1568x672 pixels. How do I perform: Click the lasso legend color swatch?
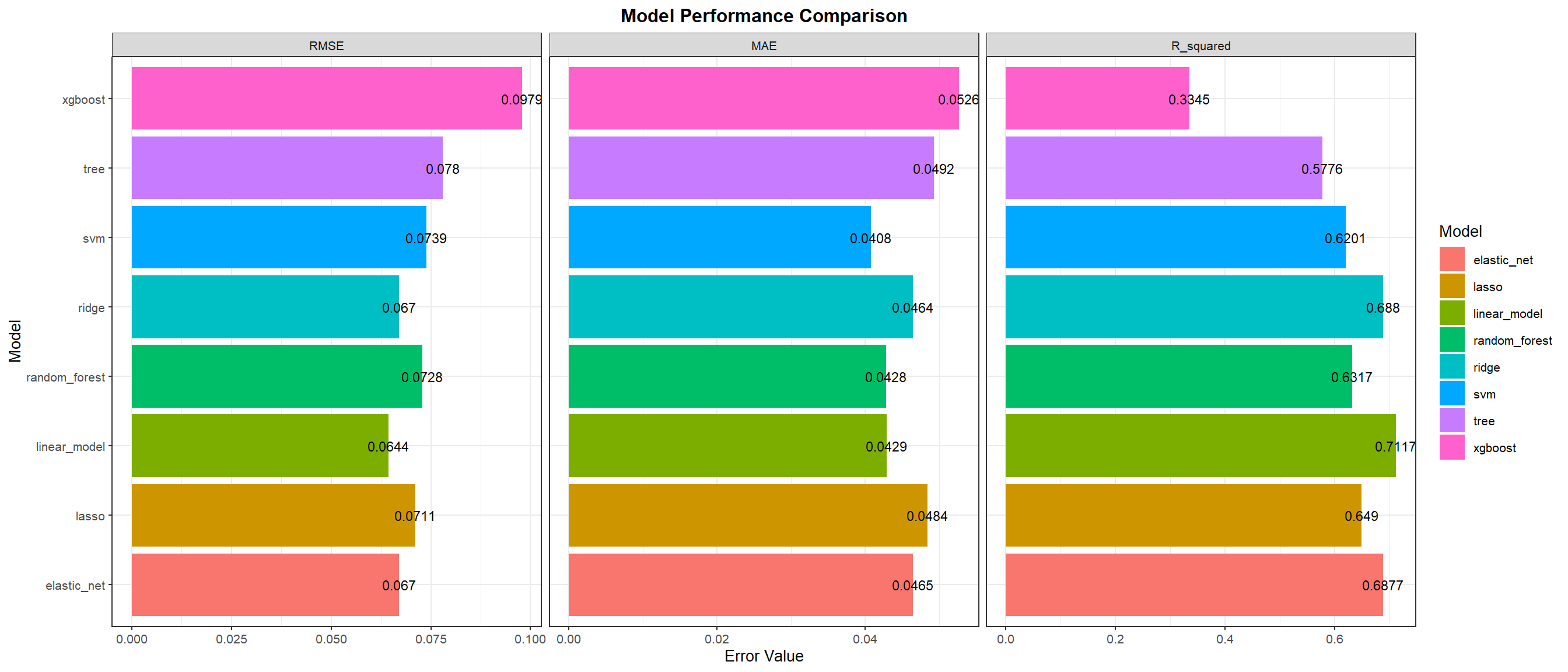1452,286
